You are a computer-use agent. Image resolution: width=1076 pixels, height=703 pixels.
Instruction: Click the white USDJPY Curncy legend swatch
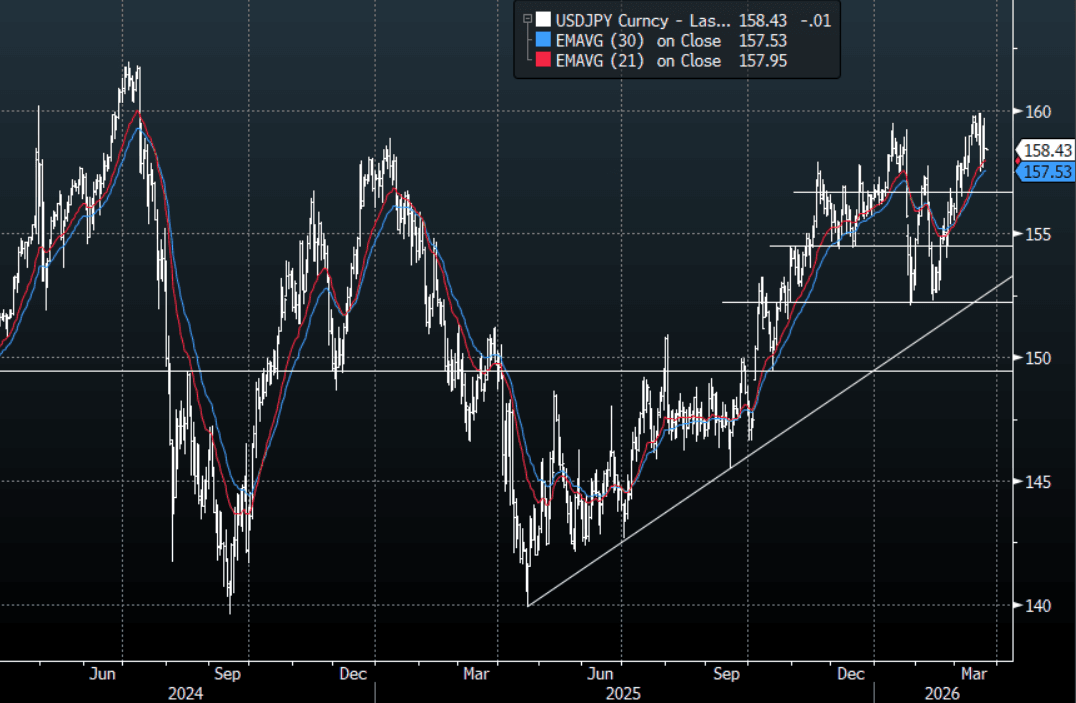pos(543,20)
